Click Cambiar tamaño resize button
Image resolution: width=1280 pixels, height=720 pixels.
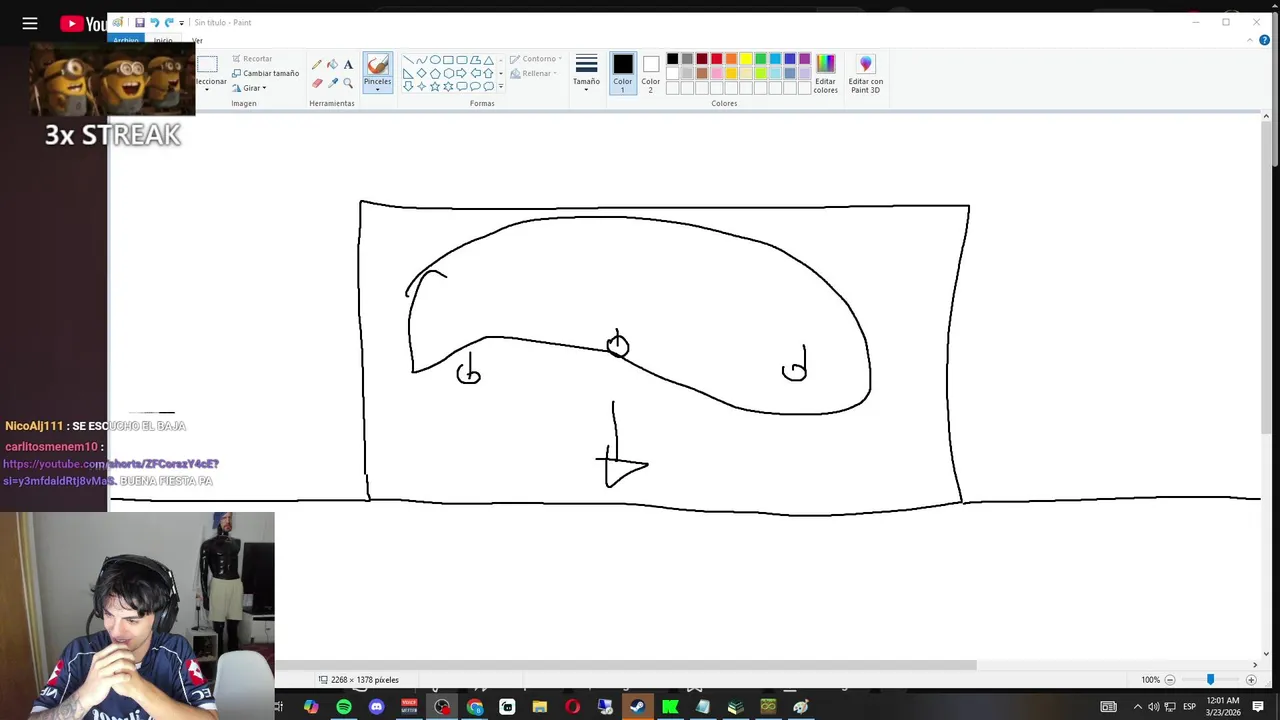click(265, 73)
